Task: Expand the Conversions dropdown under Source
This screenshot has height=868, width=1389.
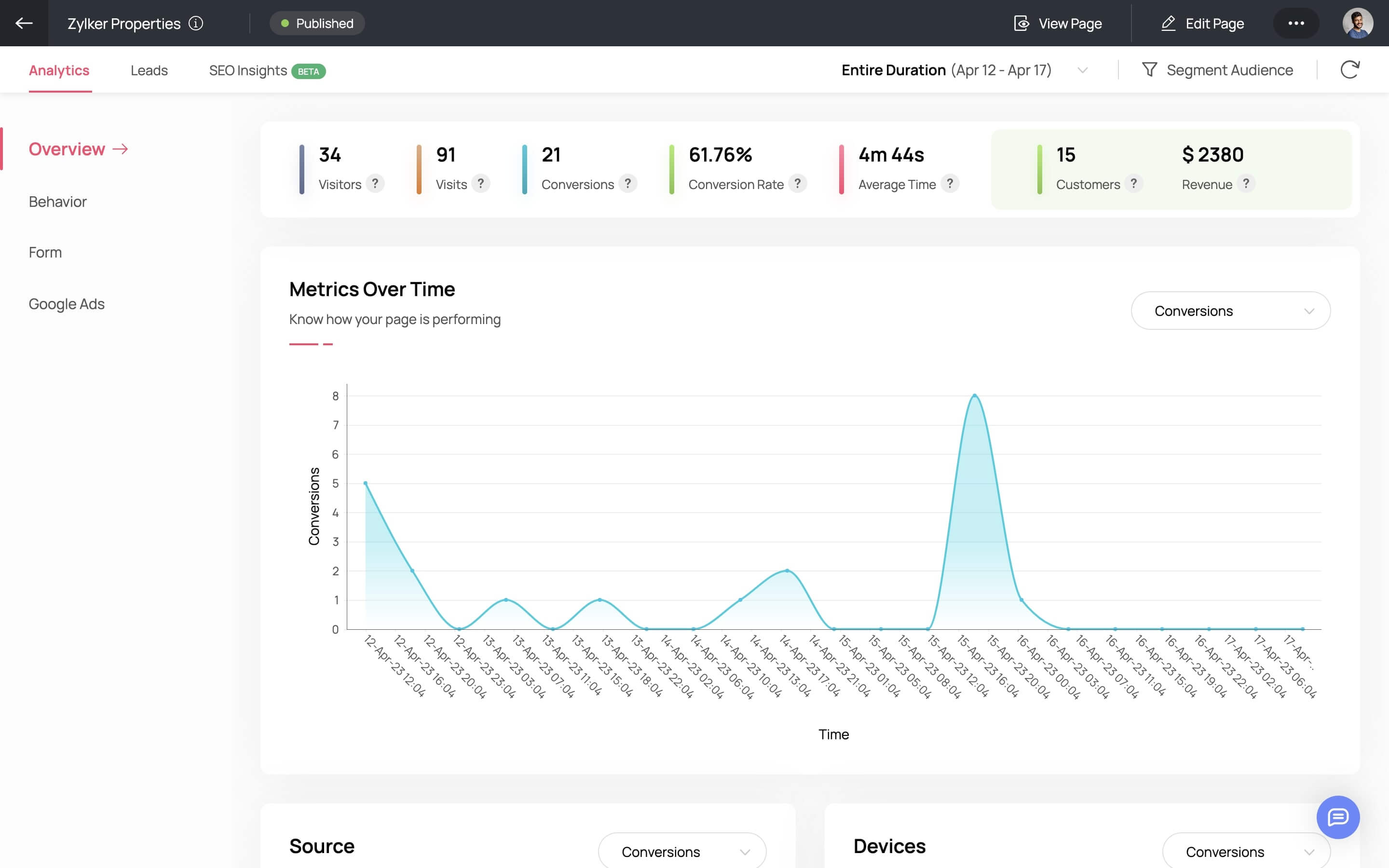Action: pyautogui.click(x=683, y=852)
